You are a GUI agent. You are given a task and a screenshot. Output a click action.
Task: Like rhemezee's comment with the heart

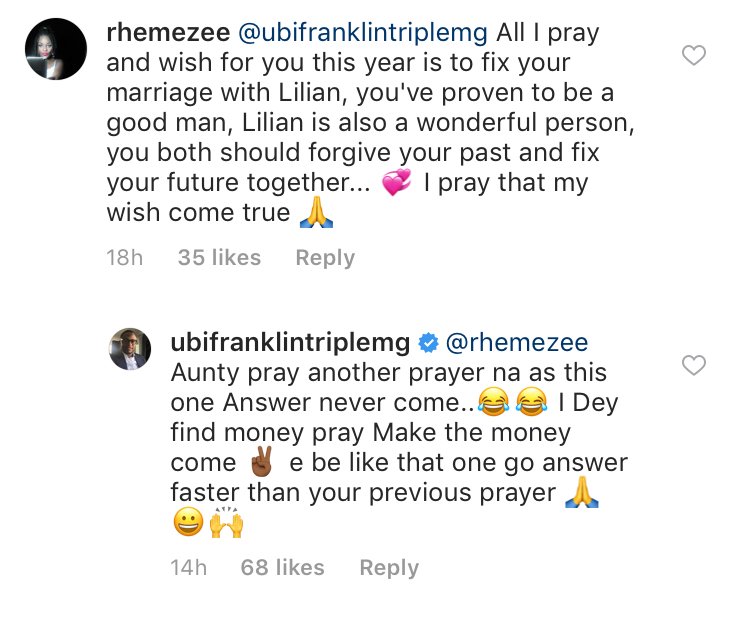point(694,55)
